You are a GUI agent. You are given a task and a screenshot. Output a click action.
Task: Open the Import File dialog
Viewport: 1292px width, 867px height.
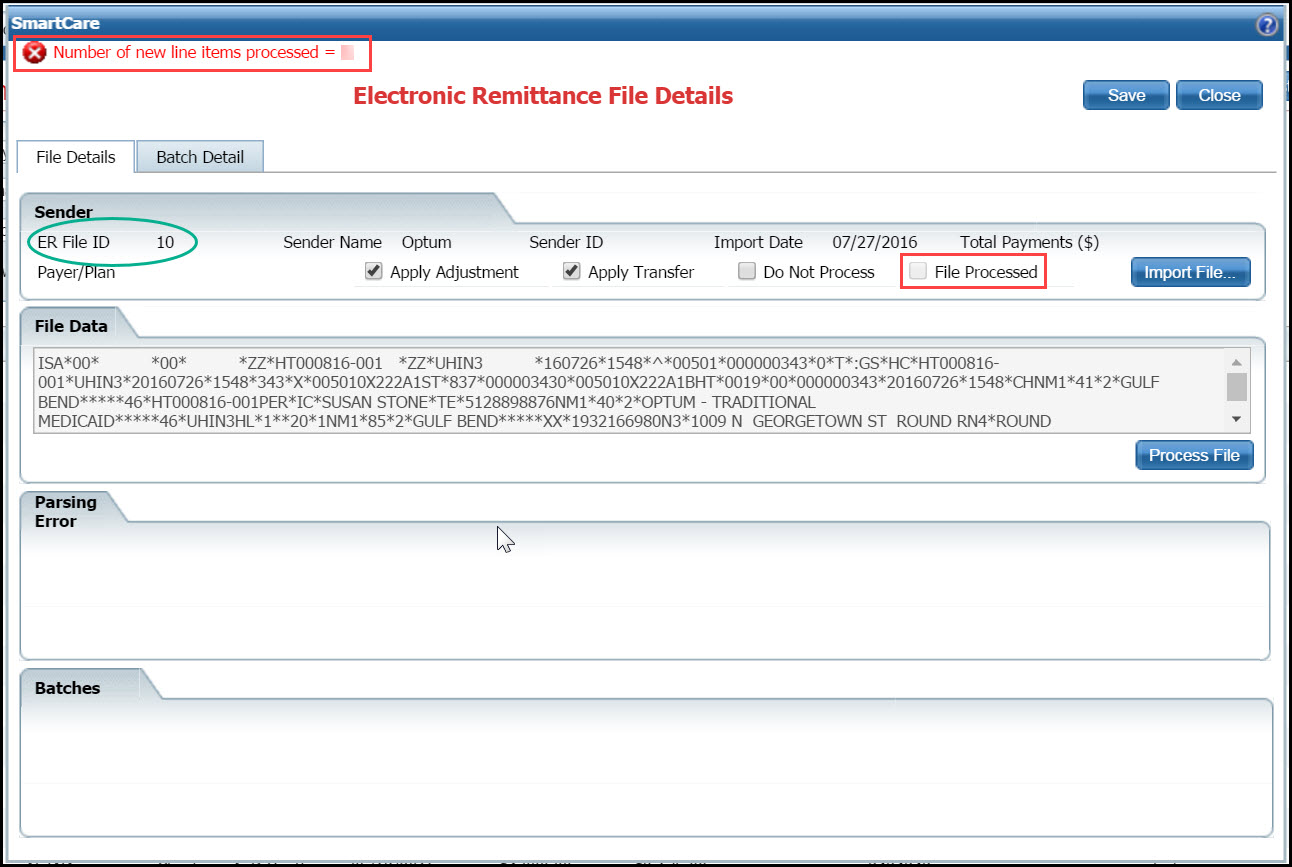(1190, 271)
